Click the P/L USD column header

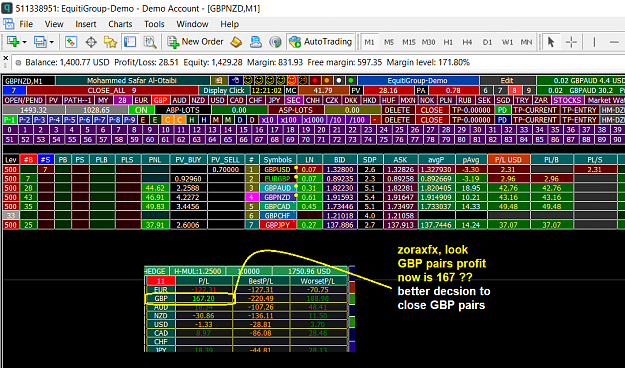508,160
